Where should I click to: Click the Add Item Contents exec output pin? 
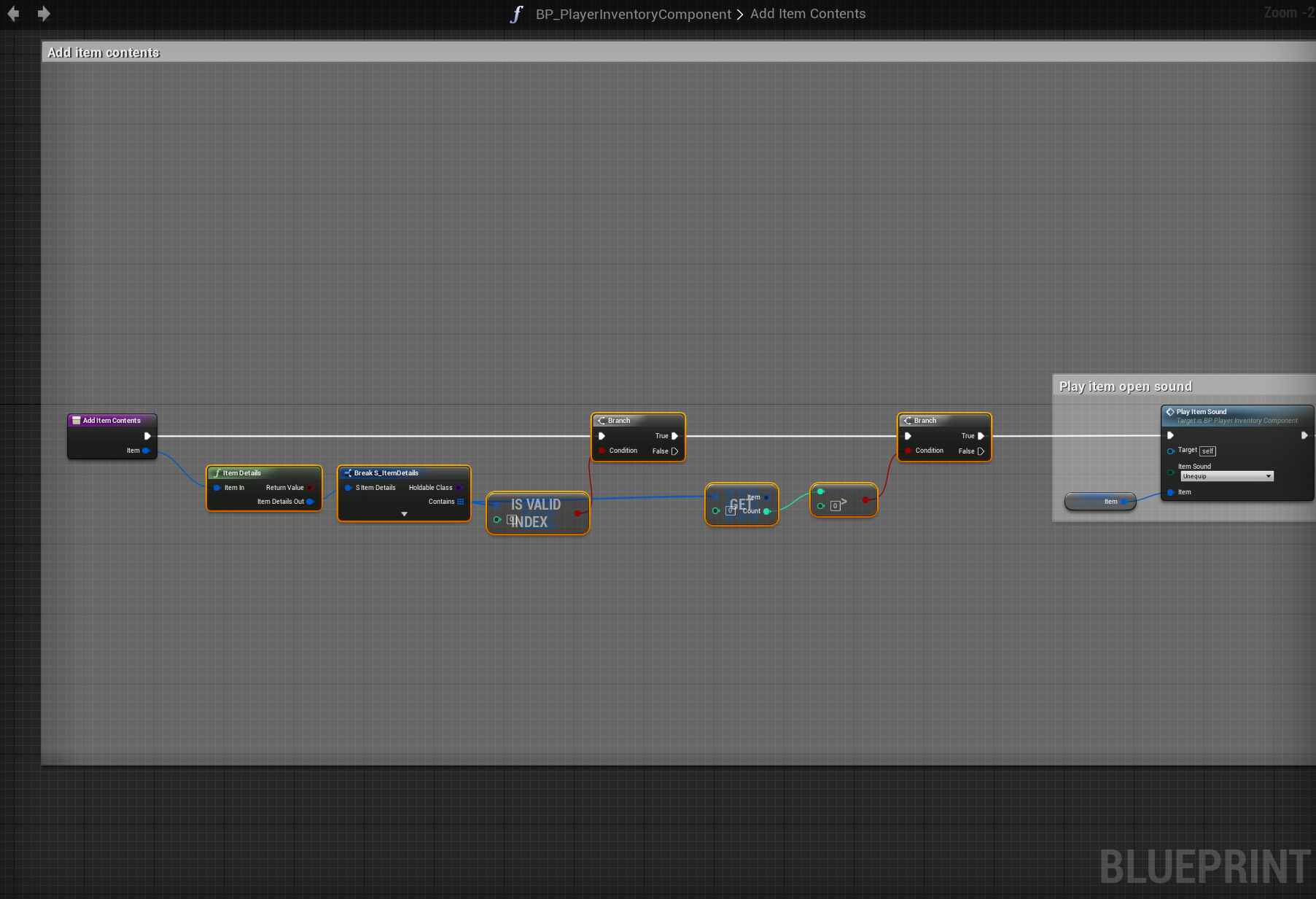147,436
